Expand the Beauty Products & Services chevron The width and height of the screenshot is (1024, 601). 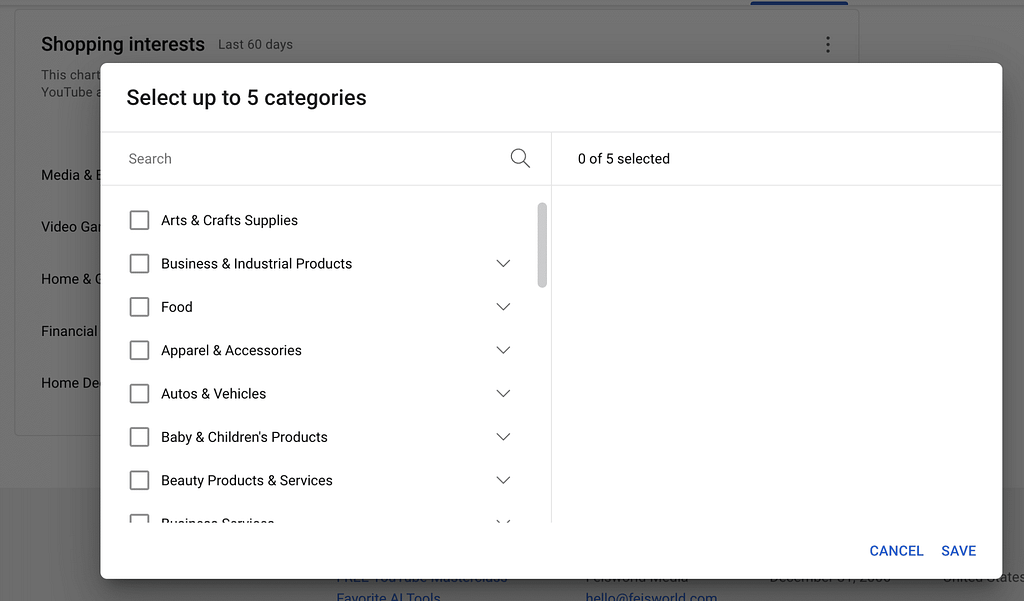(503, 480)
